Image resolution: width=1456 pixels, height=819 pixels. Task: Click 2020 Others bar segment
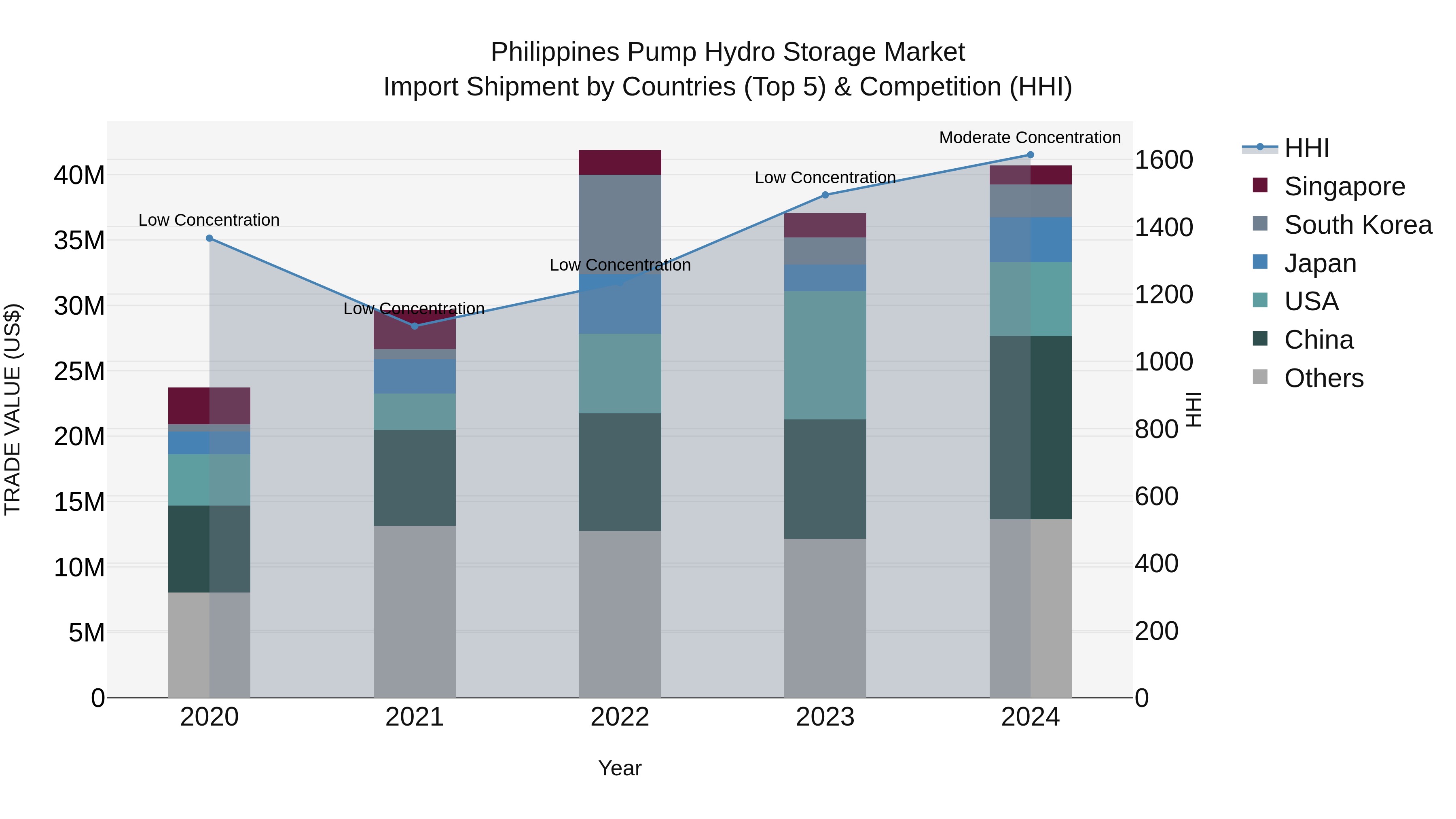click(x=209, y=645)
